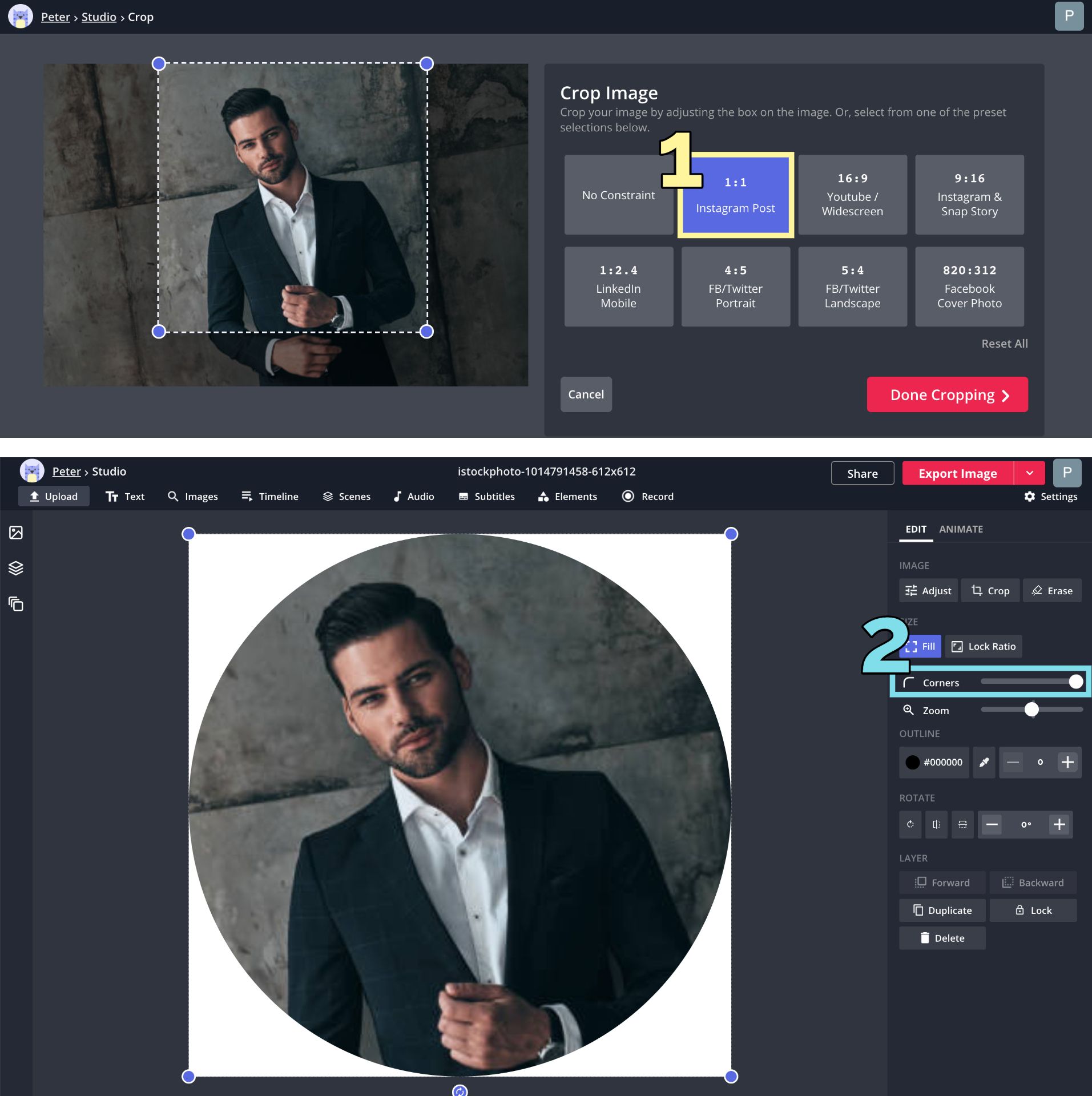
Task: Open the layers panel in left sidebar
Action: [x=15, y=568]
